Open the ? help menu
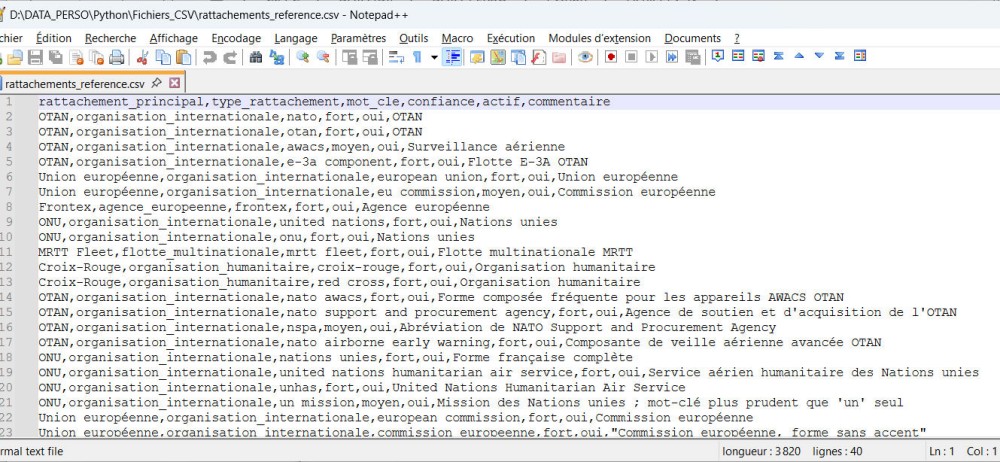This screenshot has height=462, width=1000. click(x=737, y=38)
